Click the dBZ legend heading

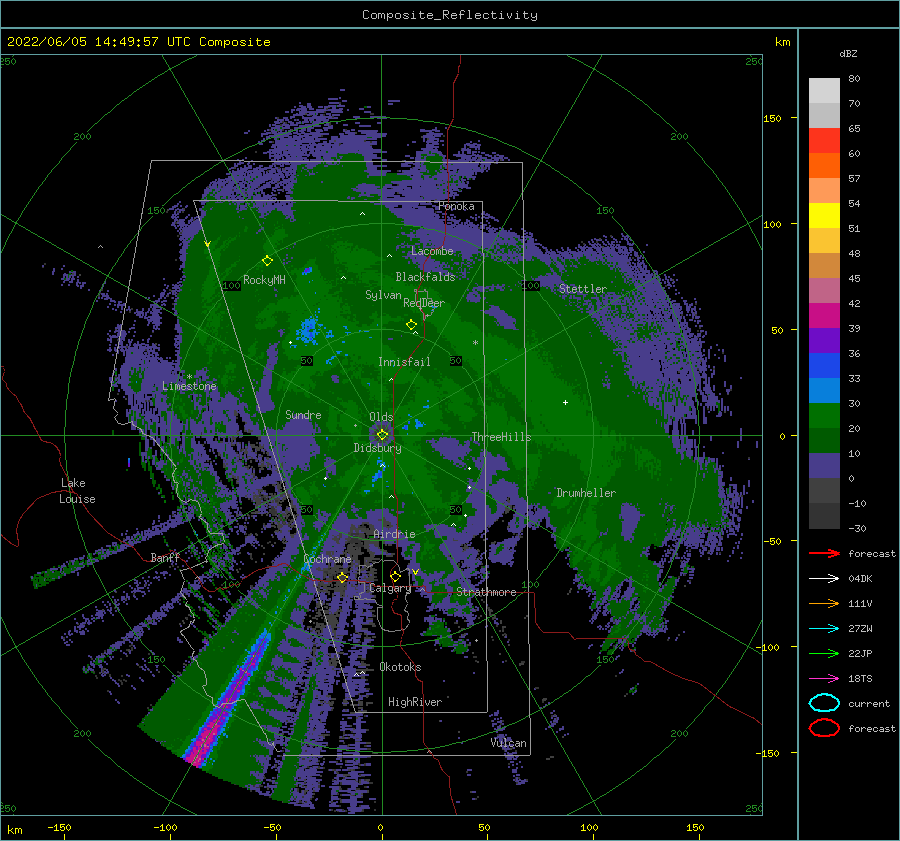(x=848, y=53)
